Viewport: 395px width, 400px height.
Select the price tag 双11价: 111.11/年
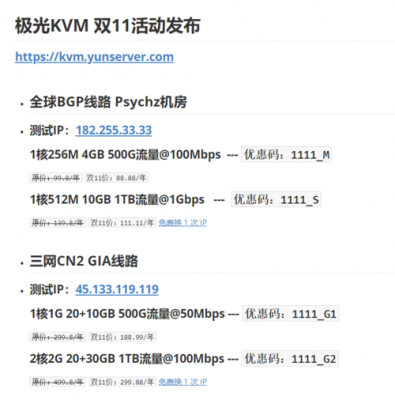point(122,222)
